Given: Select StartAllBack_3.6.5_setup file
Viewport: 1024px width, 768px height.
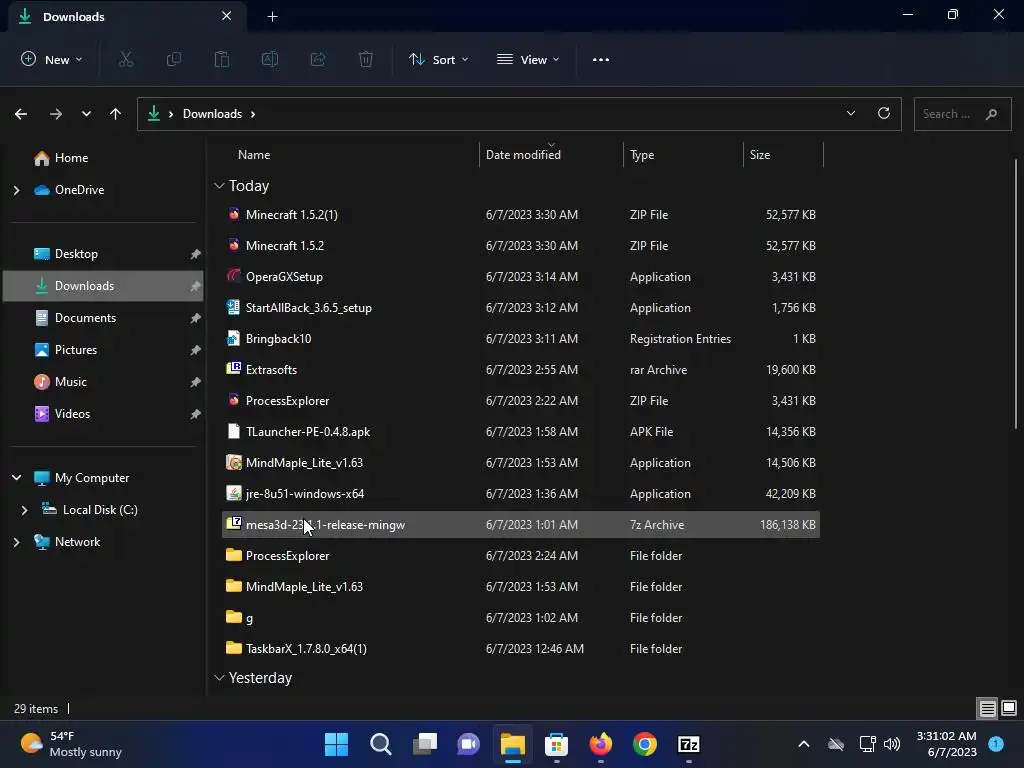Looking at the screenshot, I should [x=521, y=308].
